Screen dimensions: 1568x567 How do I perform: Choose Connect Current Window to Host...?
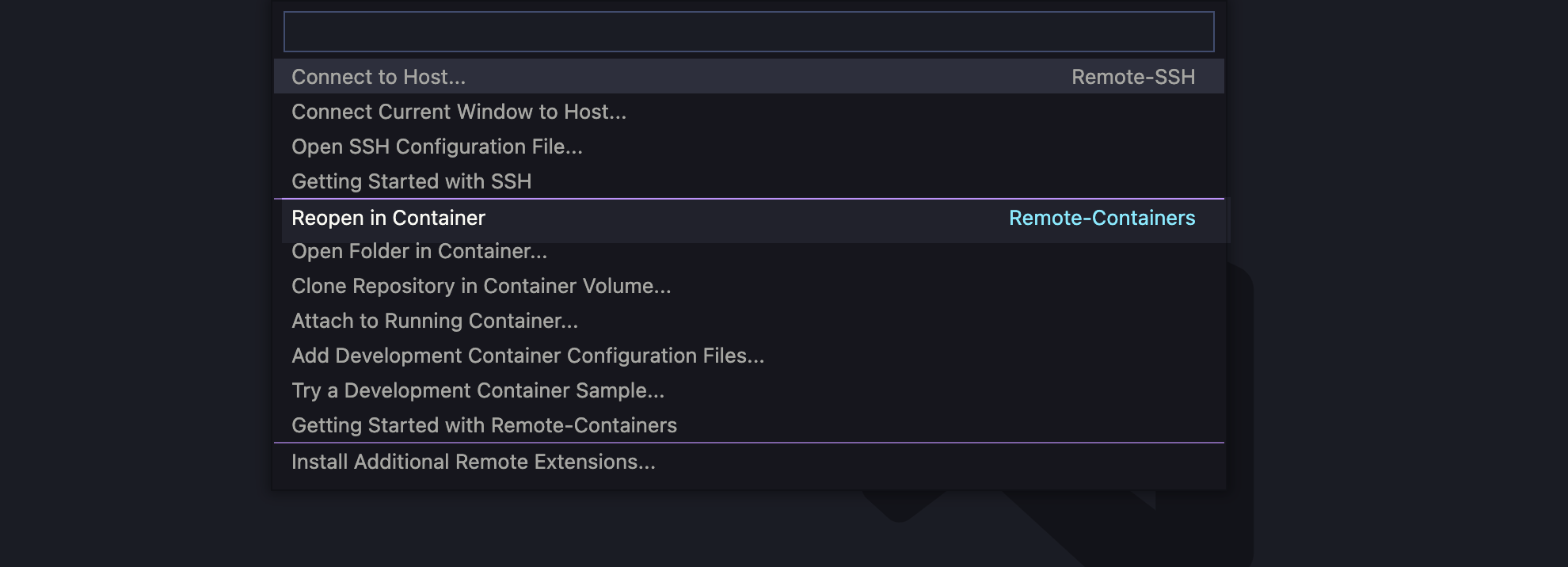748,112
